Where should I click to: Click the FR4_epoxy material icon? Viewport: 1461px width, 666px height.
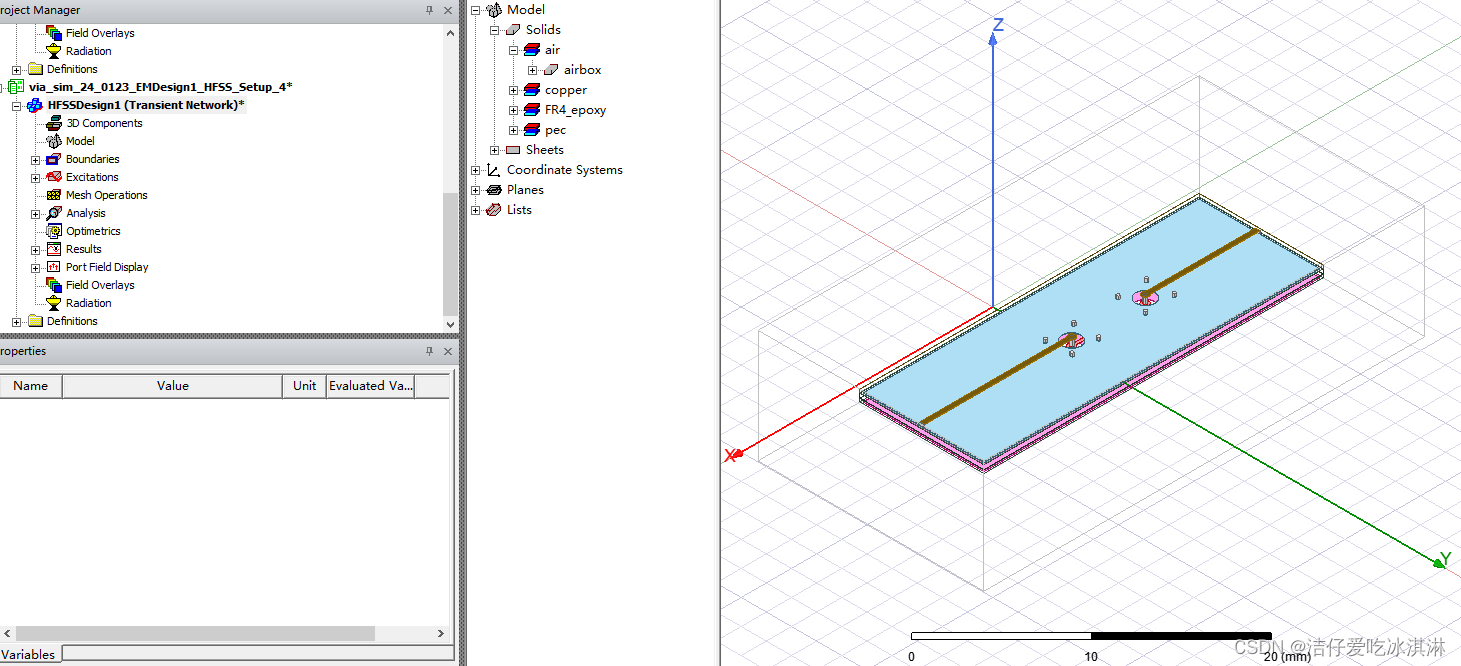point(532,110)
